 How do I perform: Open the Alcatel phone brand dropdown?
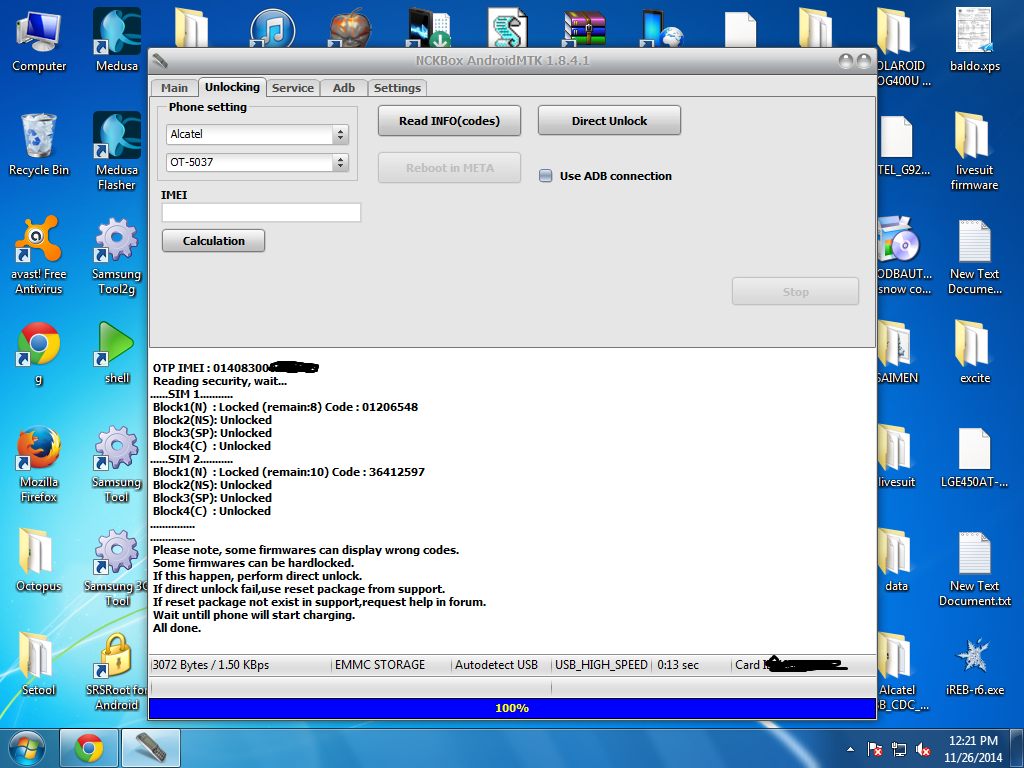point(341,133)
